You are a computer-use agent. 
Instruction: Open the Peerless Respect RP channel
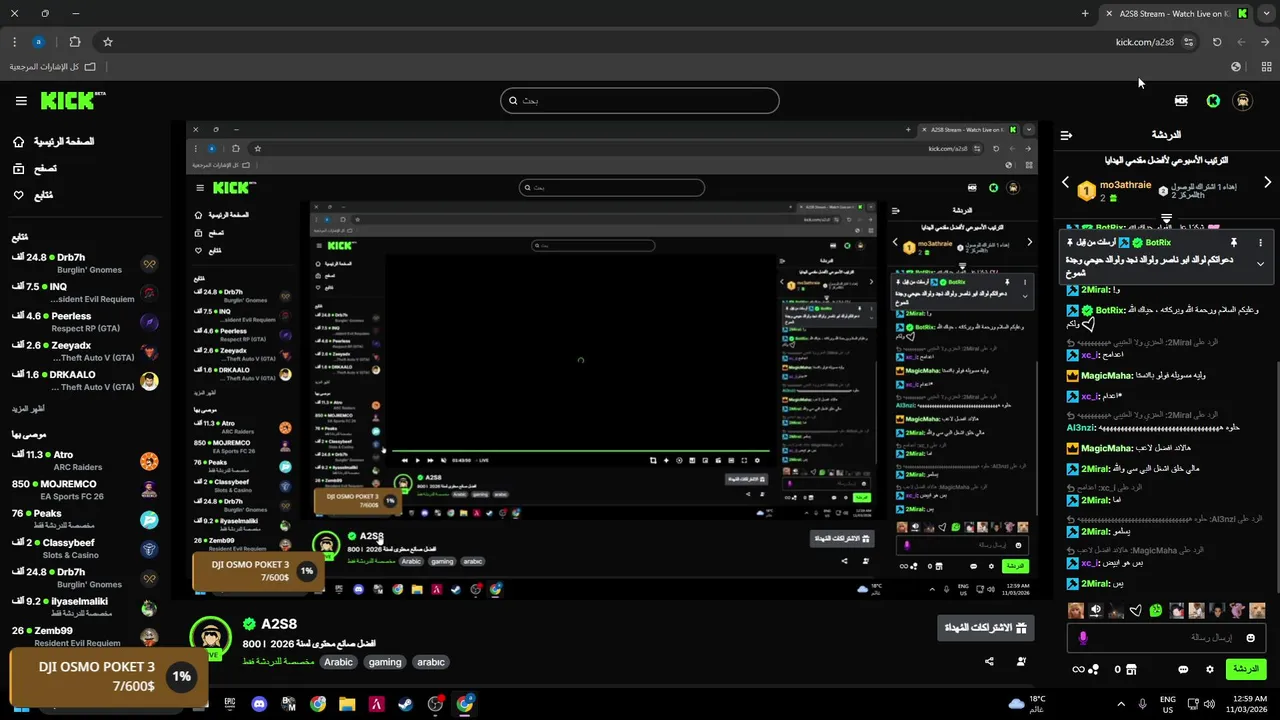[x=85, y=322]
